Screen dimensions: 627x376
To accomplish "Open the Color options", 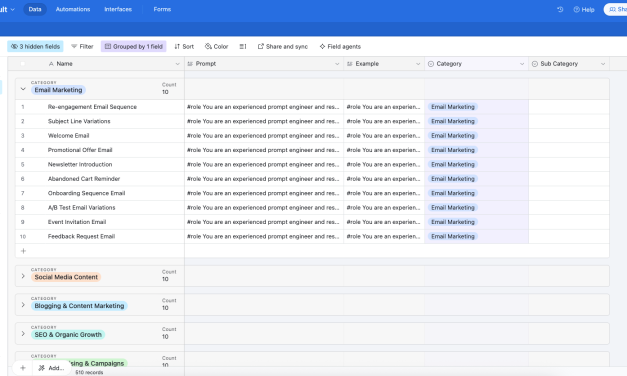I will pyautogui.click(x=216, y=46).
